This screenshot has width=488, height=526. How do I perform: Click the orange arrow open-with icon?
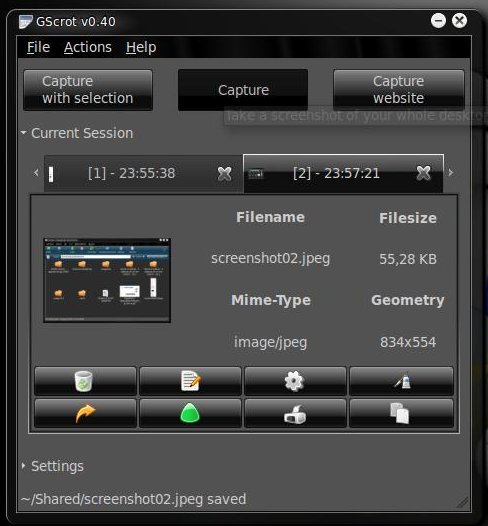tap(85, 413)
